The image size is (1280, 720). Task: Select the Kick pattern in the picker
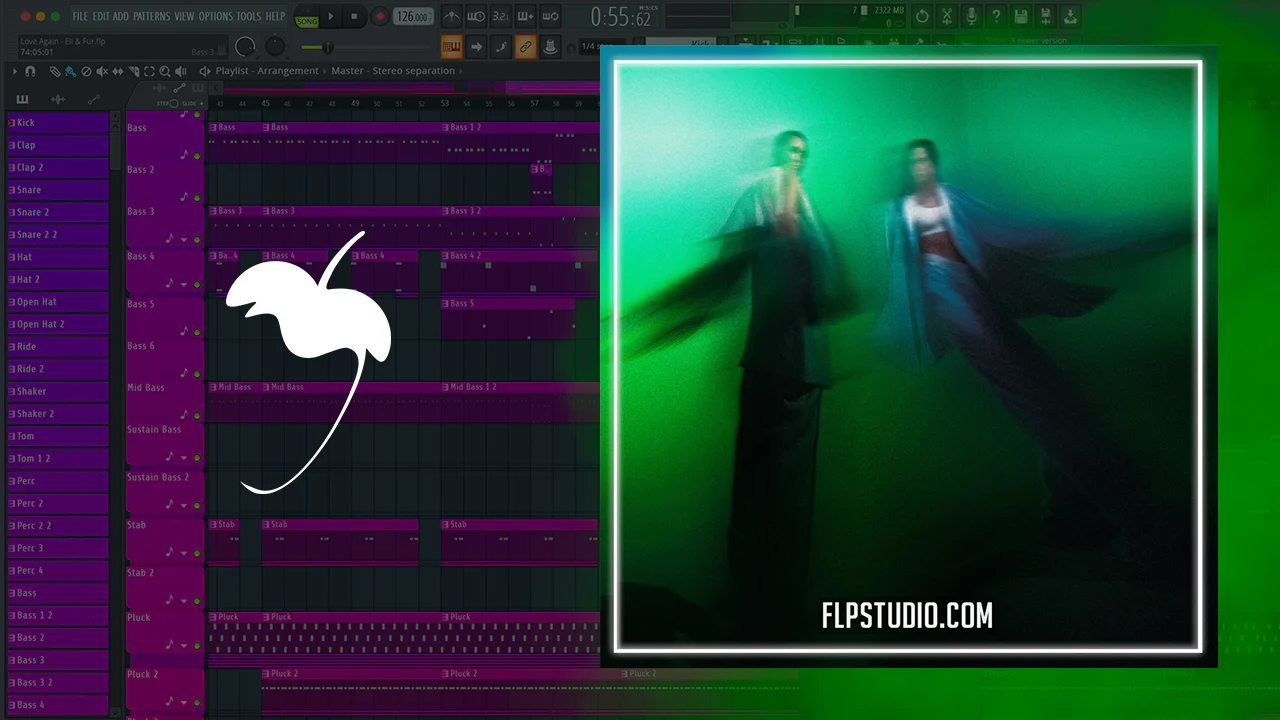point(57,123)
